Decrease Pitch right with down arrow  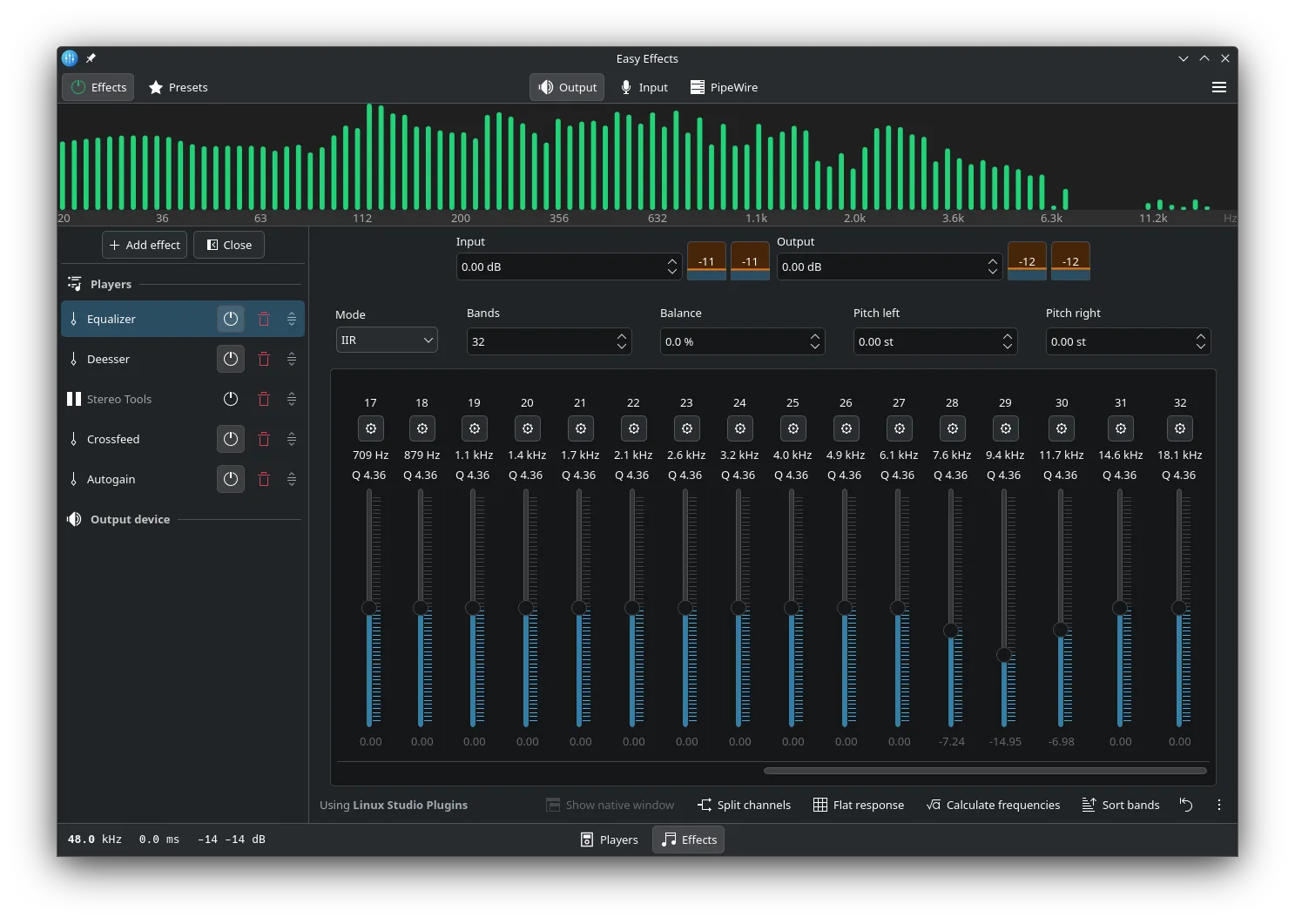(1201, 347)
